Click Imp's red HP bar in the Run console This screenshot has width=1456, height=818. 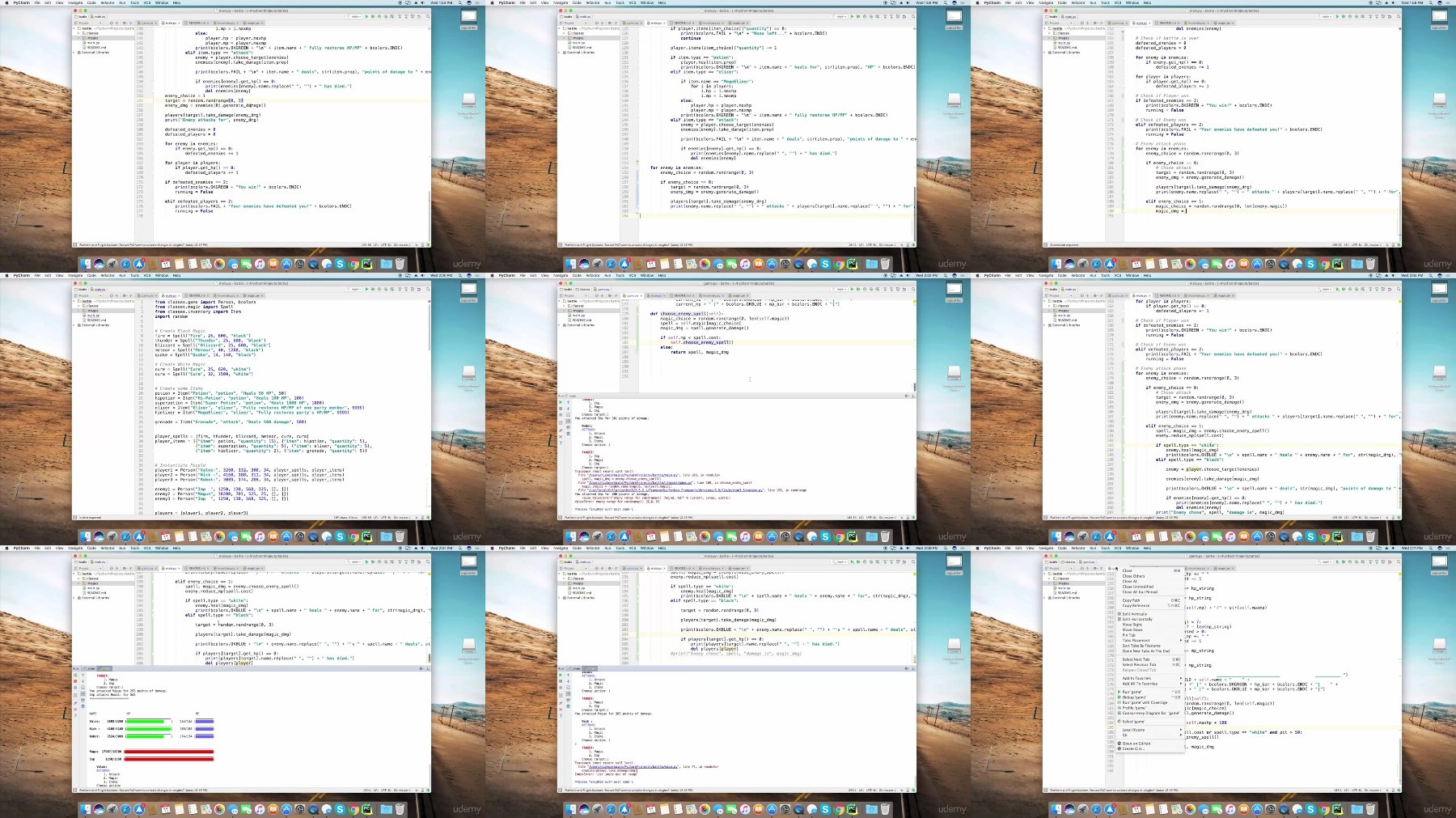169,759
